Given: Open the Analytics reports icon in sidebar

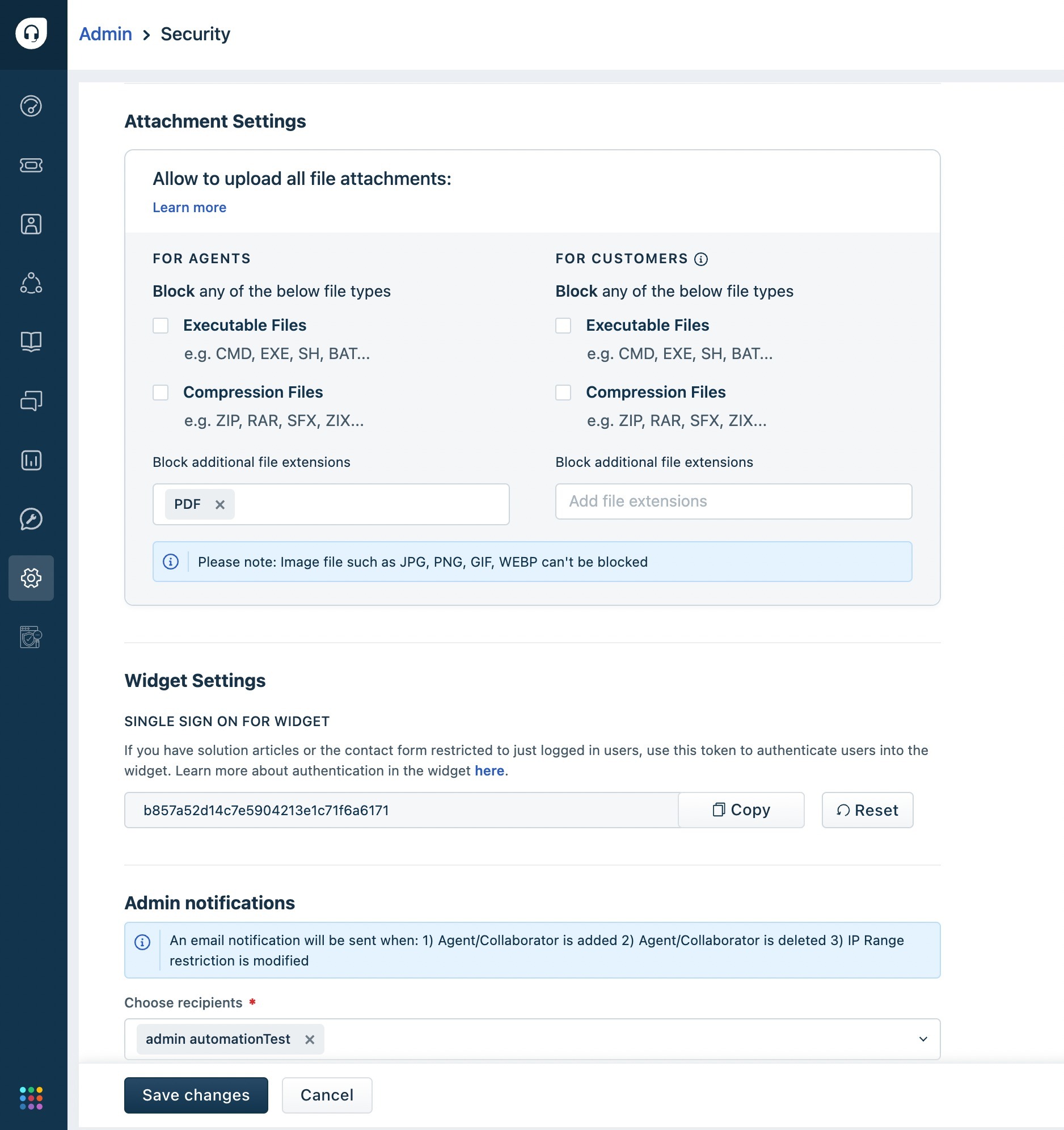Looking at the screenshot, I should click(31, 460).
